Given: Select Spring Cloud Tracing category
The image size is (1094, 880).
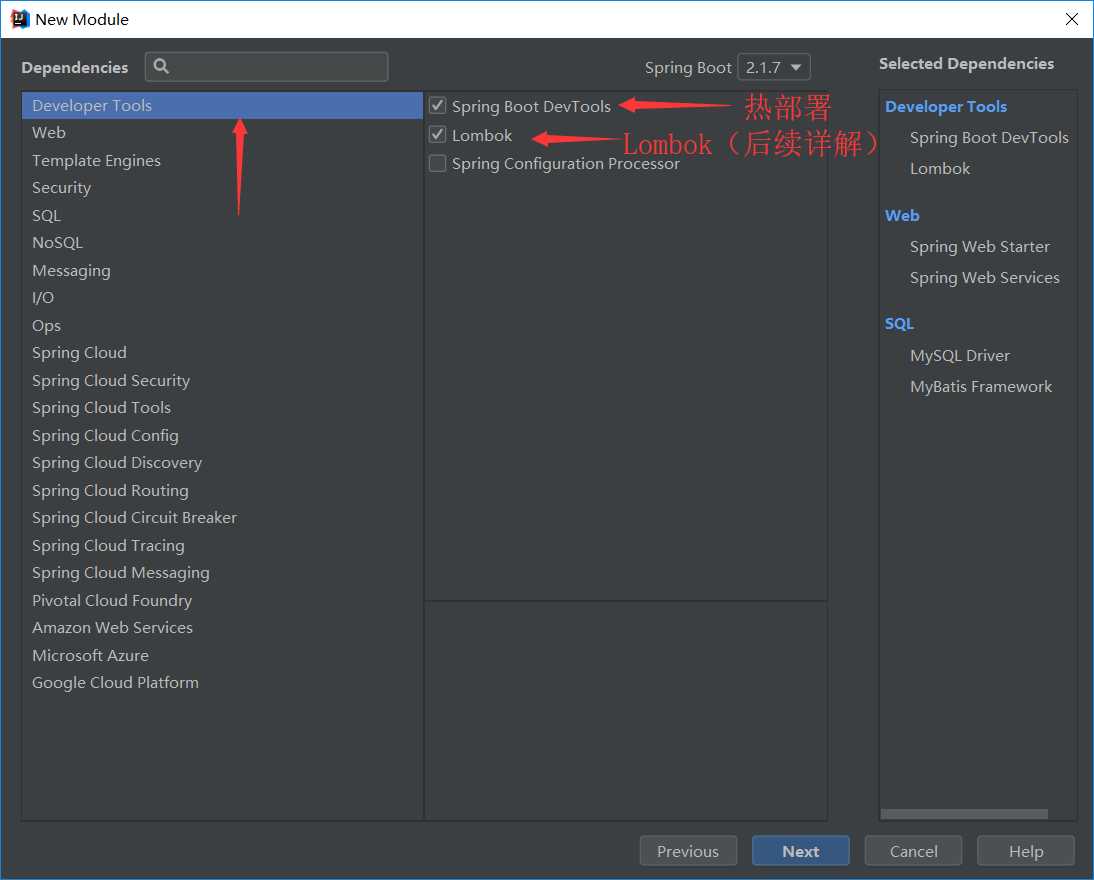Looking at the screenshot, I should coord(222,546).
